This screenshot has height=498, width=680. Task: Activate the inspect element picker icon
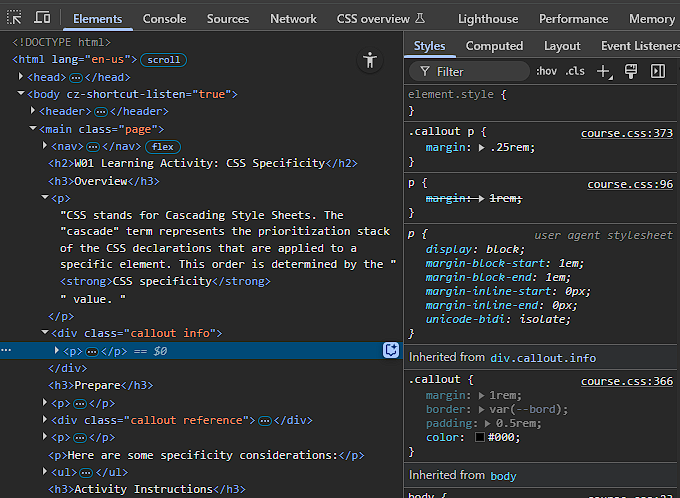[x=14, y=18]
